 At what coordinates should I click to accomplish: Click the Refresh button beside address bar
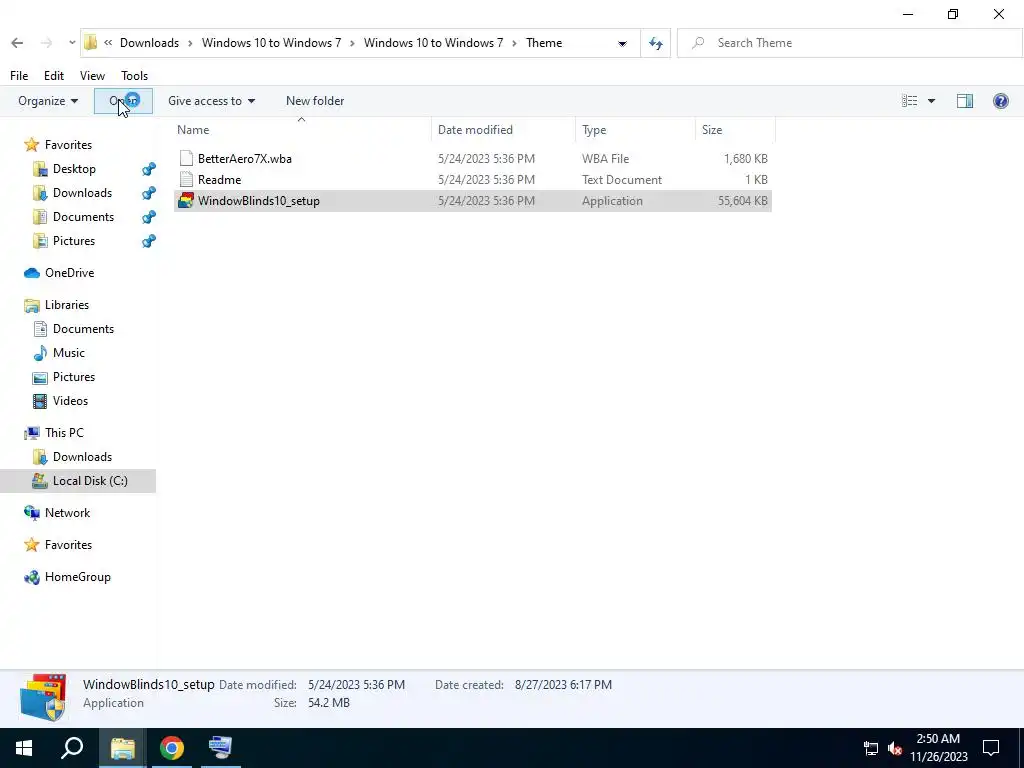pos(656,44)
